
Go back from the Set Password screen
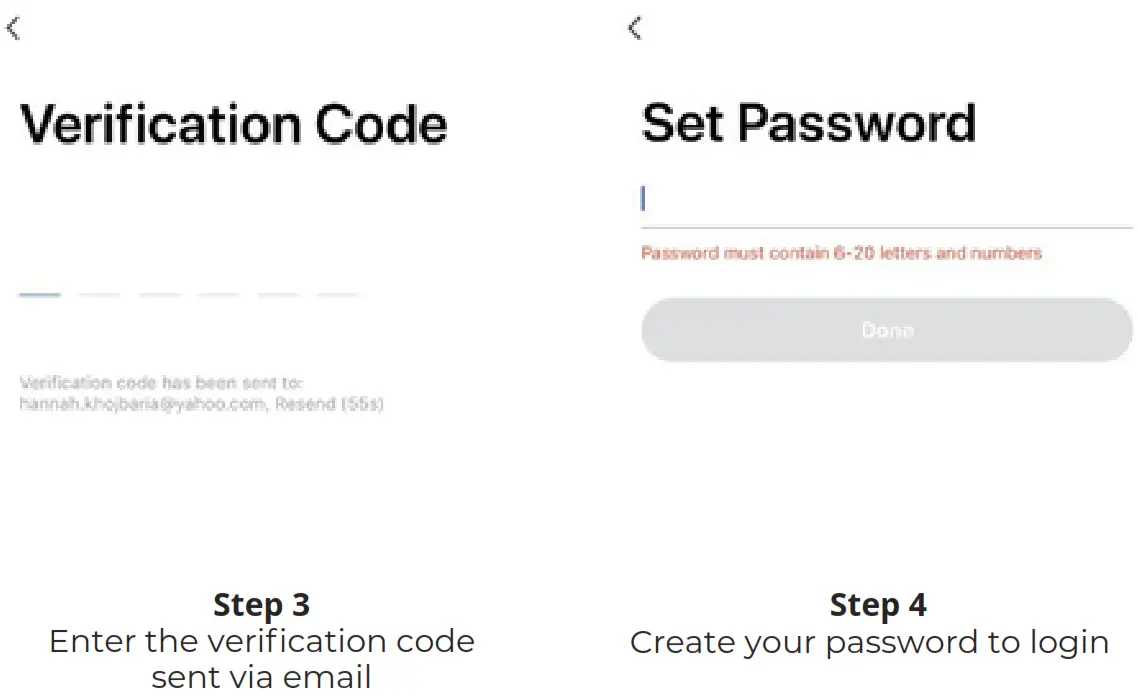(x=634, y=29)
